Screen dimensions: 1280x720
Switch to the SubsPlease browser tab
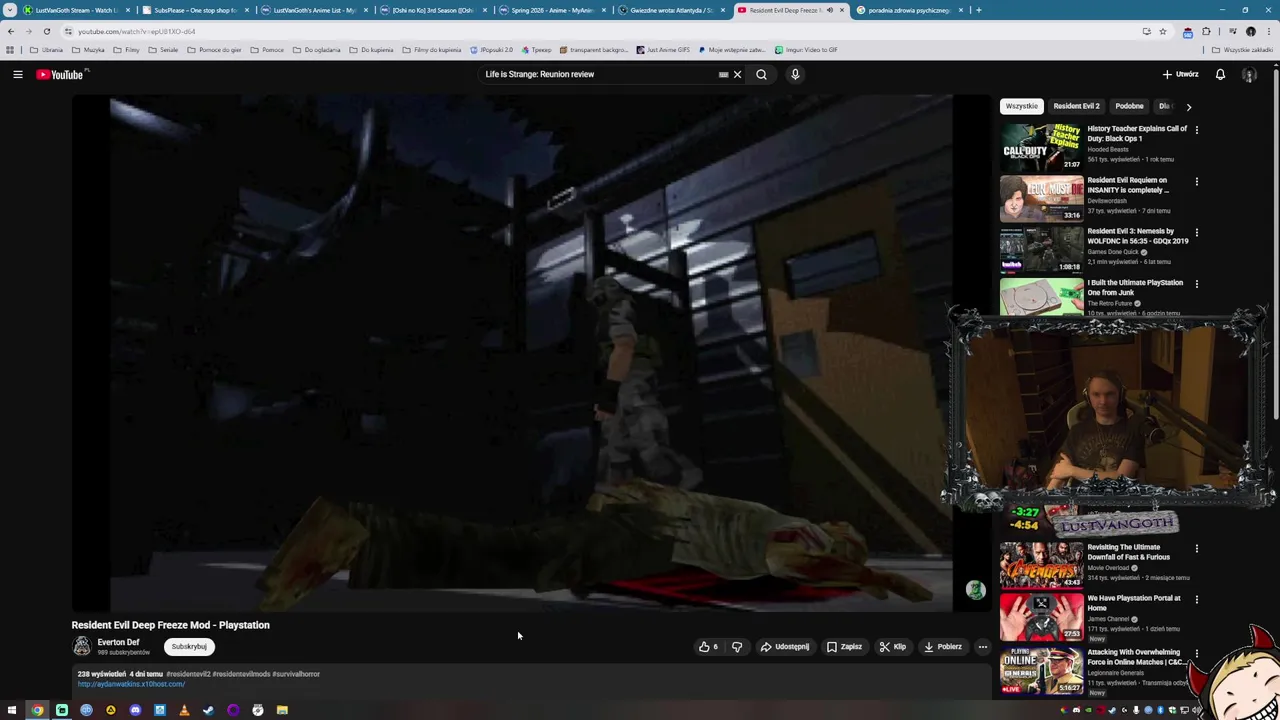click(194, 10)
